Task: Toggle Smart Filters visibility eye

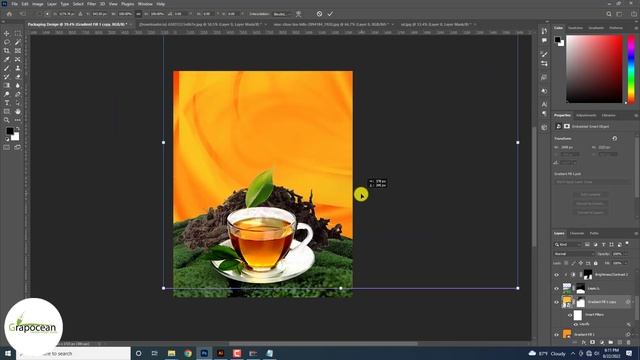Action: point(570,315)
